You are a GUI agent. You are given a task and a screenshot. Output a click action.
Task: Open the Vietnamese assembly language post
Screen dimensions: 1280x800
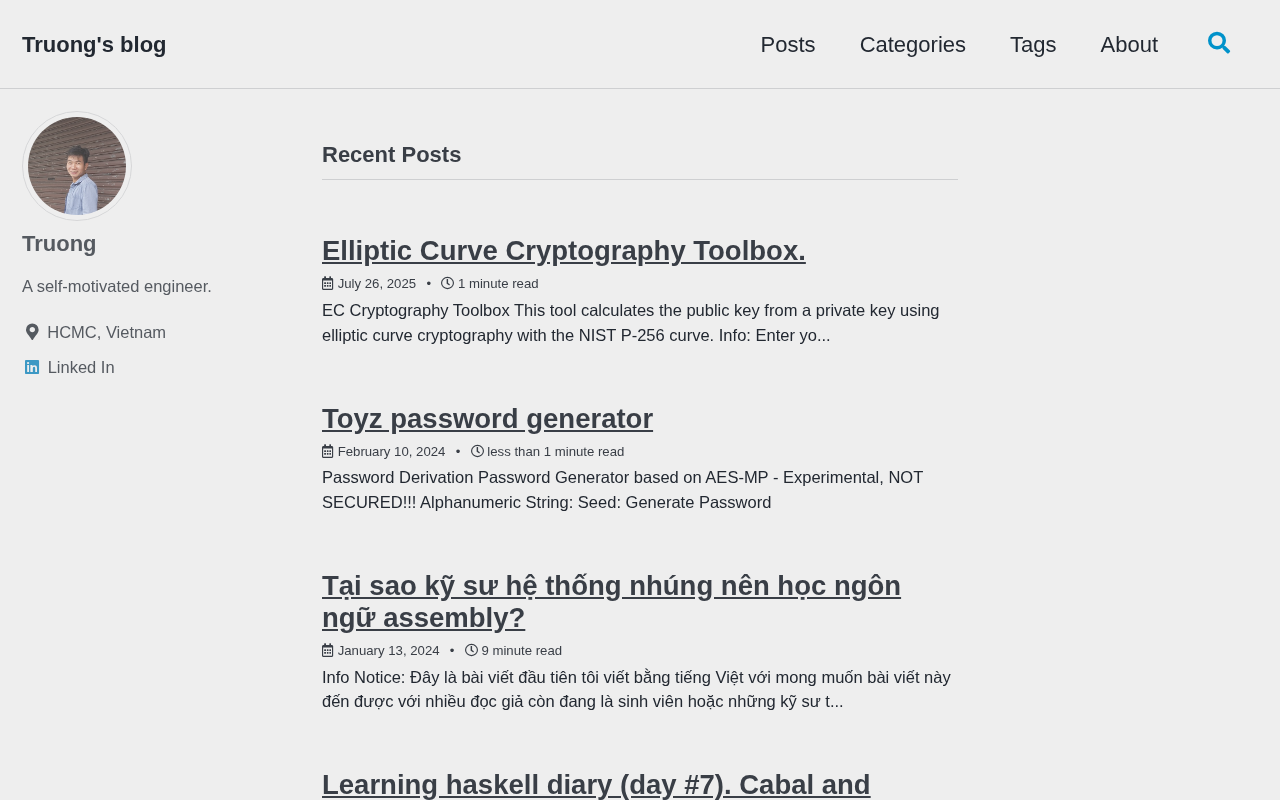(x=611, y=601)
